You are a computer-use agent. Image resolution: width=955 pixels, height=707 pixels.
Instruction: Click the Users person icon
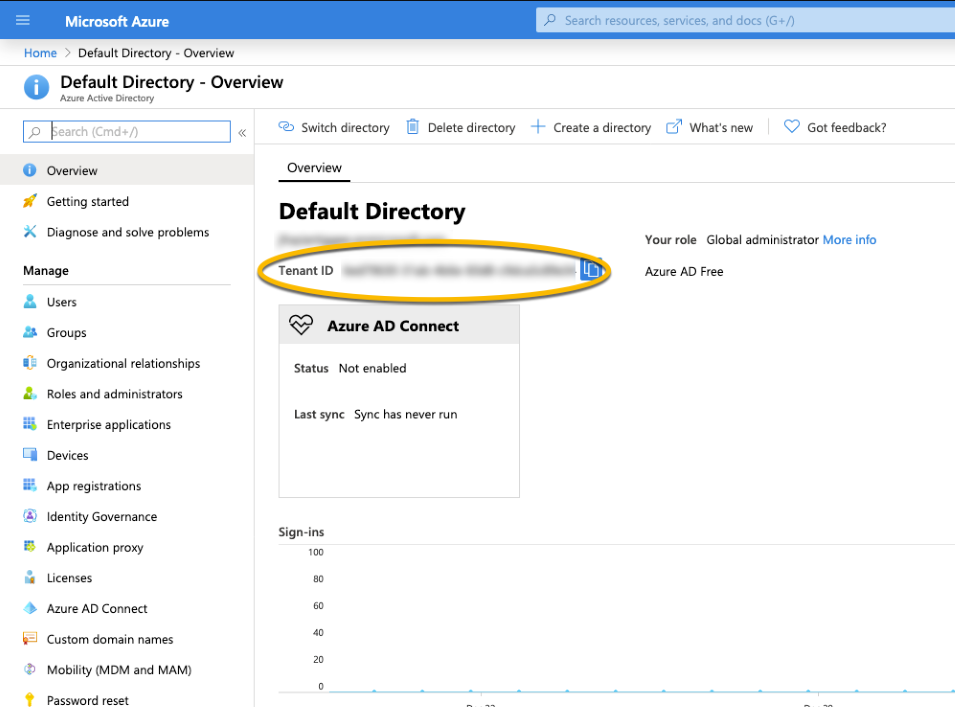click(30, 301)
